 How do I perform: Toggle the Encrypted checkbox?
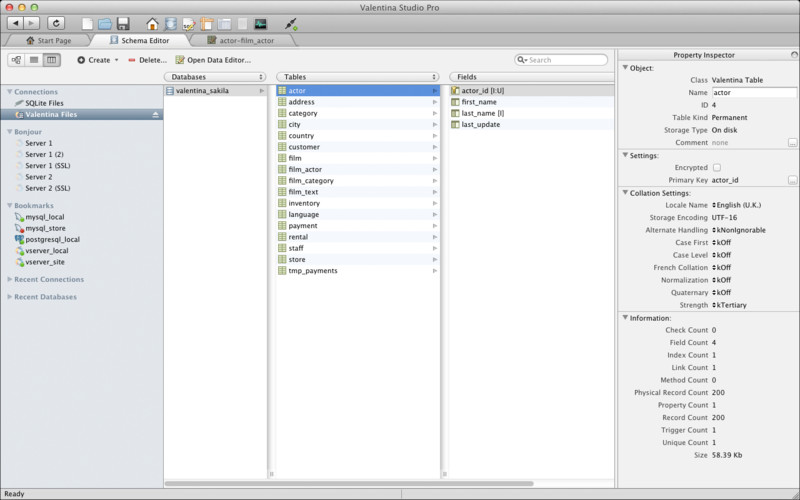[716, 167]
